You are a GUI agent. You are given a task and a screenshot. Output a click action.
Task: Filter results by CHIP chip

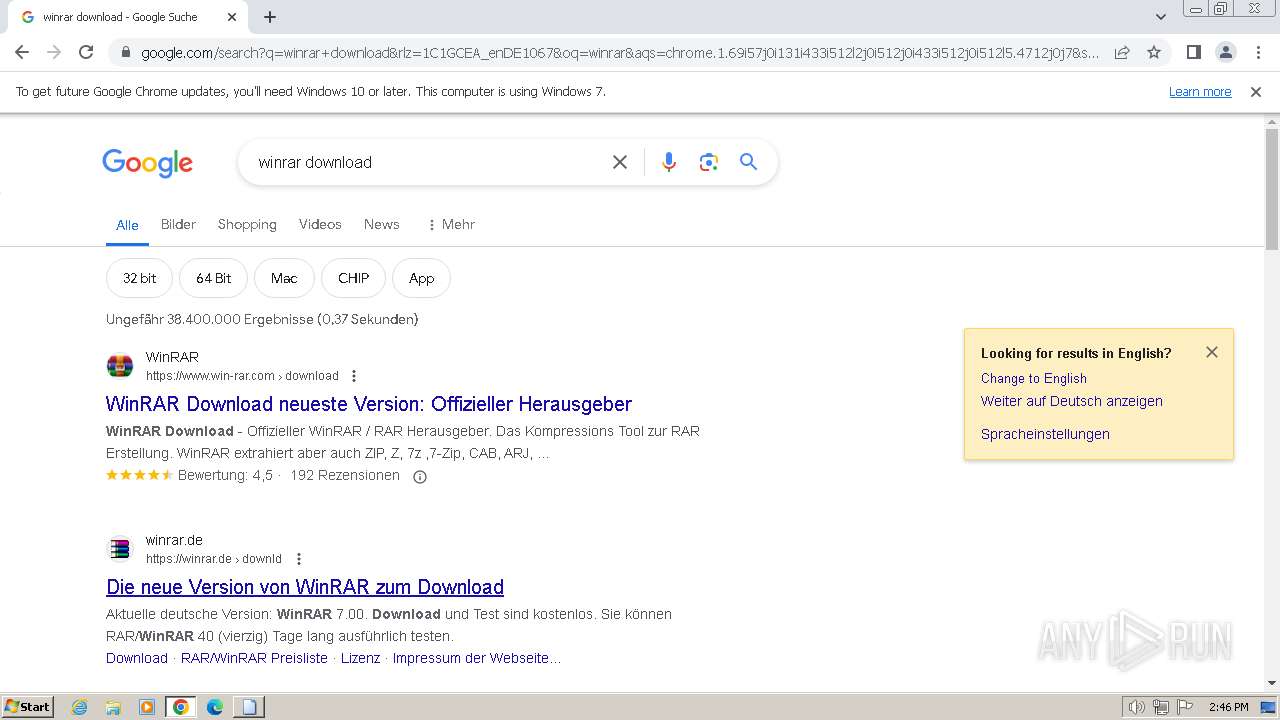click(x=353, y=278)
